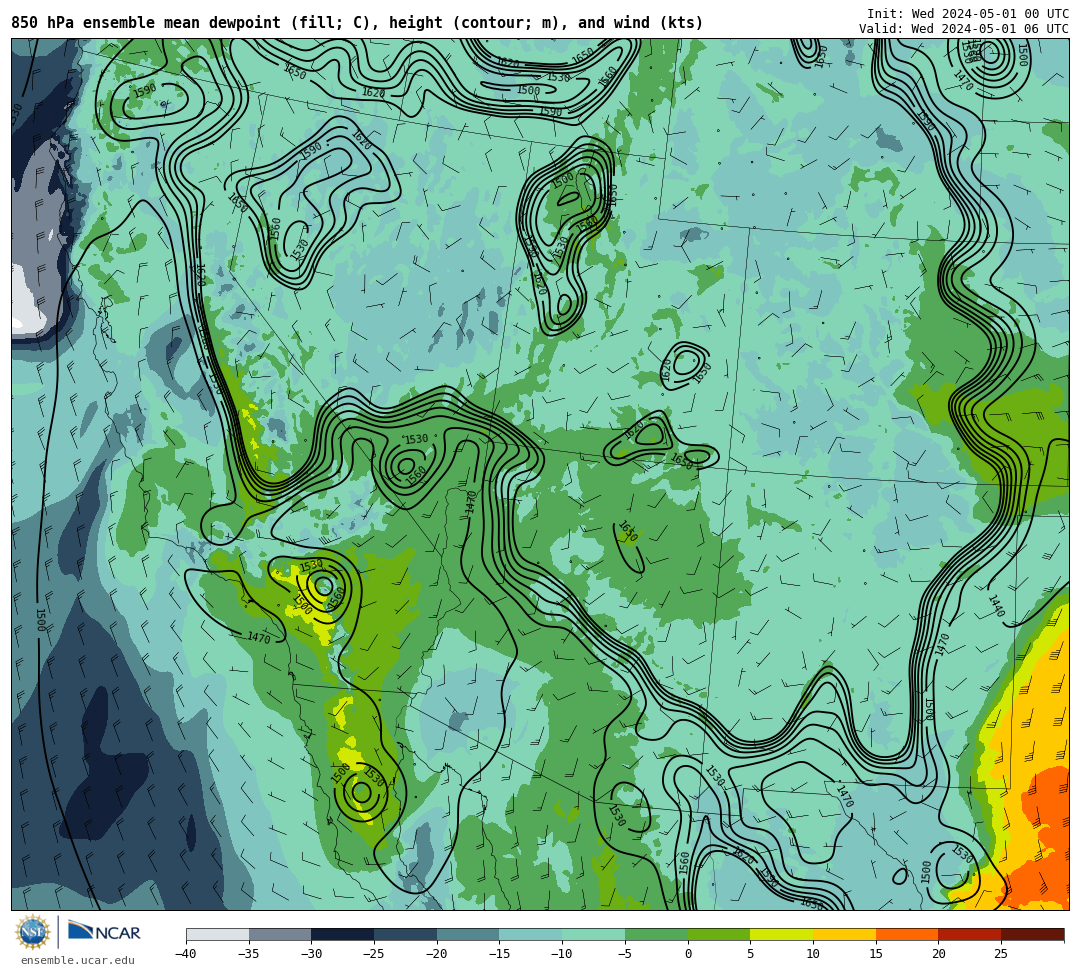
Task: Pick the dark blue -25 to -20 colorbar segment
Action: [406, 934]
